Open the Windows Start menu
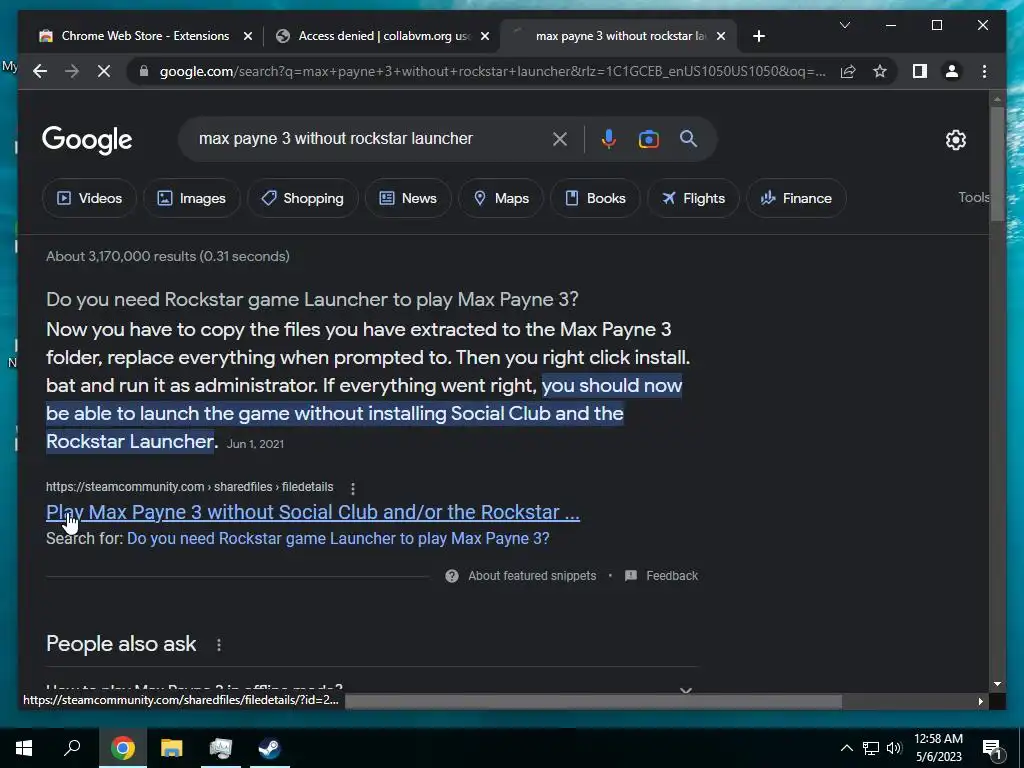The width and height of the screenshot is (1024, 768). (x=24, y=748)
